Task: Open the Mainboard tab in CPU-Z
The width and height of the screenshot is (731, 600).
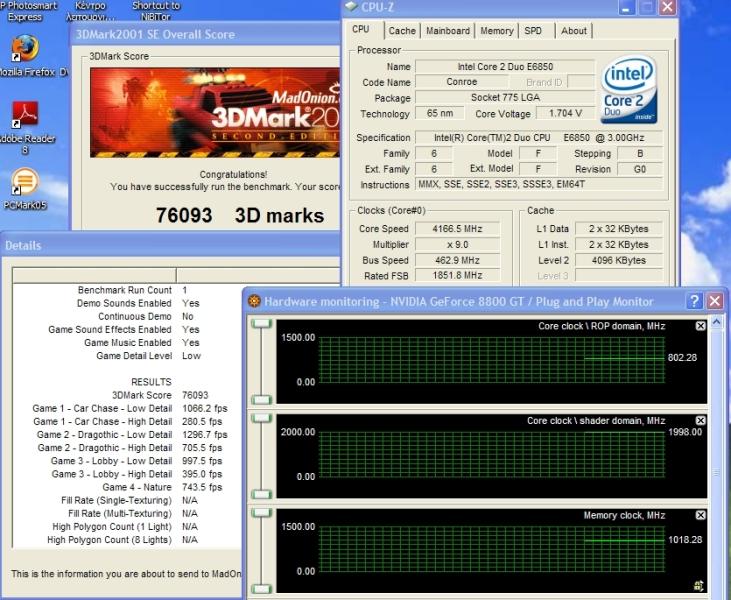Action: pyautogui.click(x=448, y=31)
